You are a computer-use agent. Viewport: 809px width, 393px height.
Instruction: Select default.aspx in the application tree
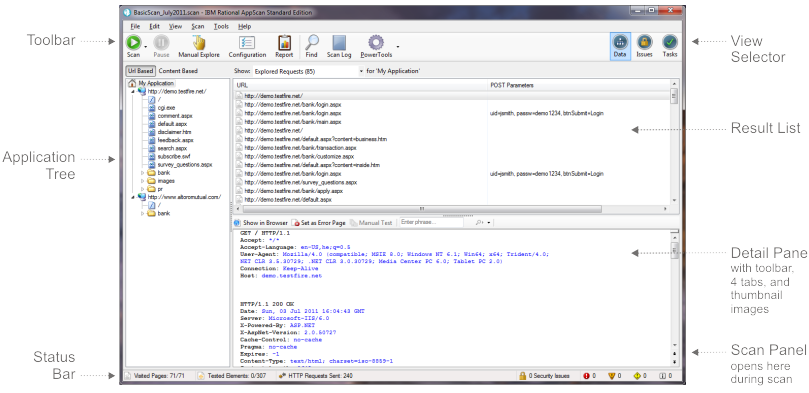click(x=168, y=124)
